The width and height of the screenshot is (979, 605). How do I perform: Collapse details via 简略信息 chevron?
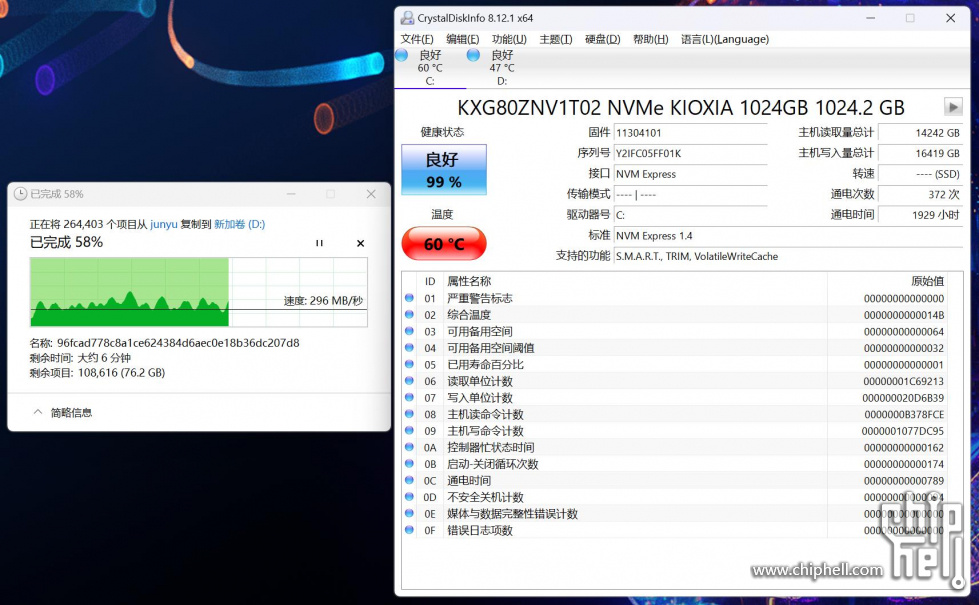(38, 412)
